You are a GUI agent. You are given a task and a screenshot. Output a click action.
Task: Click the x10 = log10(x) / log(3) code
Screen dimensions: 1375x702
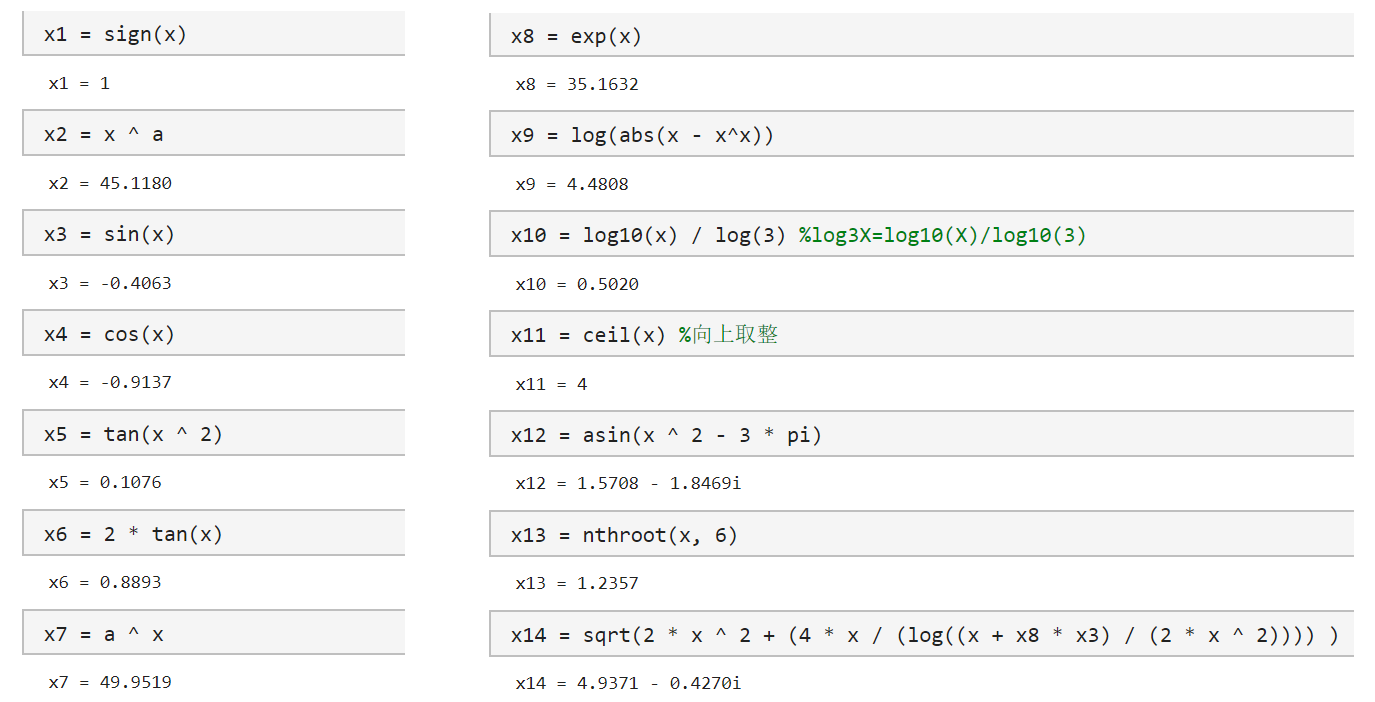click(x=648, y=236)
